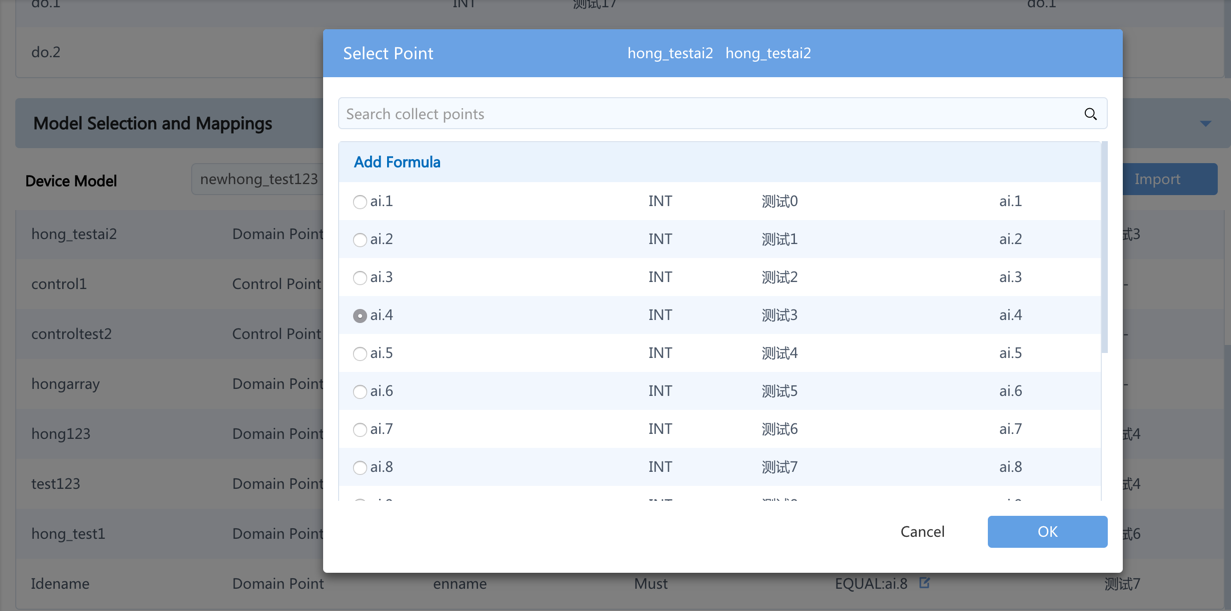Select the ai.2 radio button
The image size is (1231, 611).
[x=360, y=240]
